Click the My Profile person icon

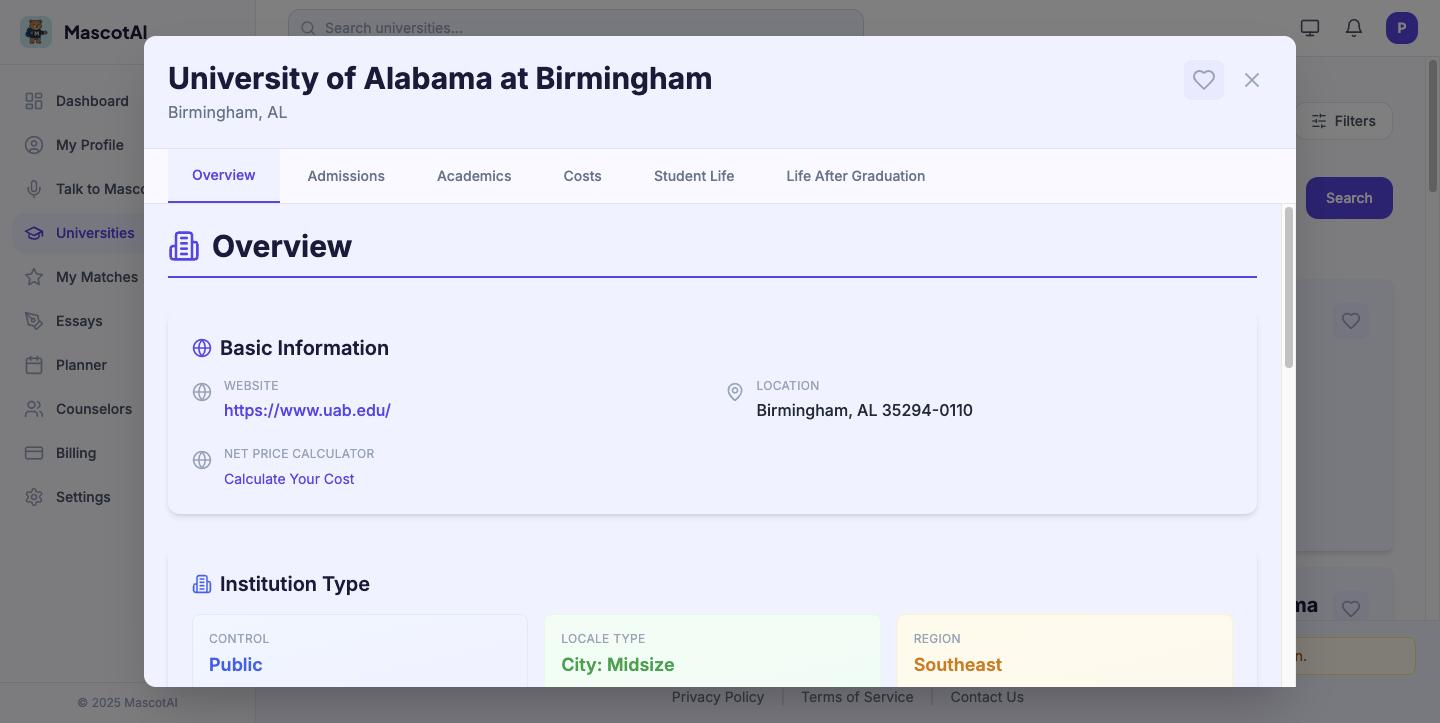34,145
